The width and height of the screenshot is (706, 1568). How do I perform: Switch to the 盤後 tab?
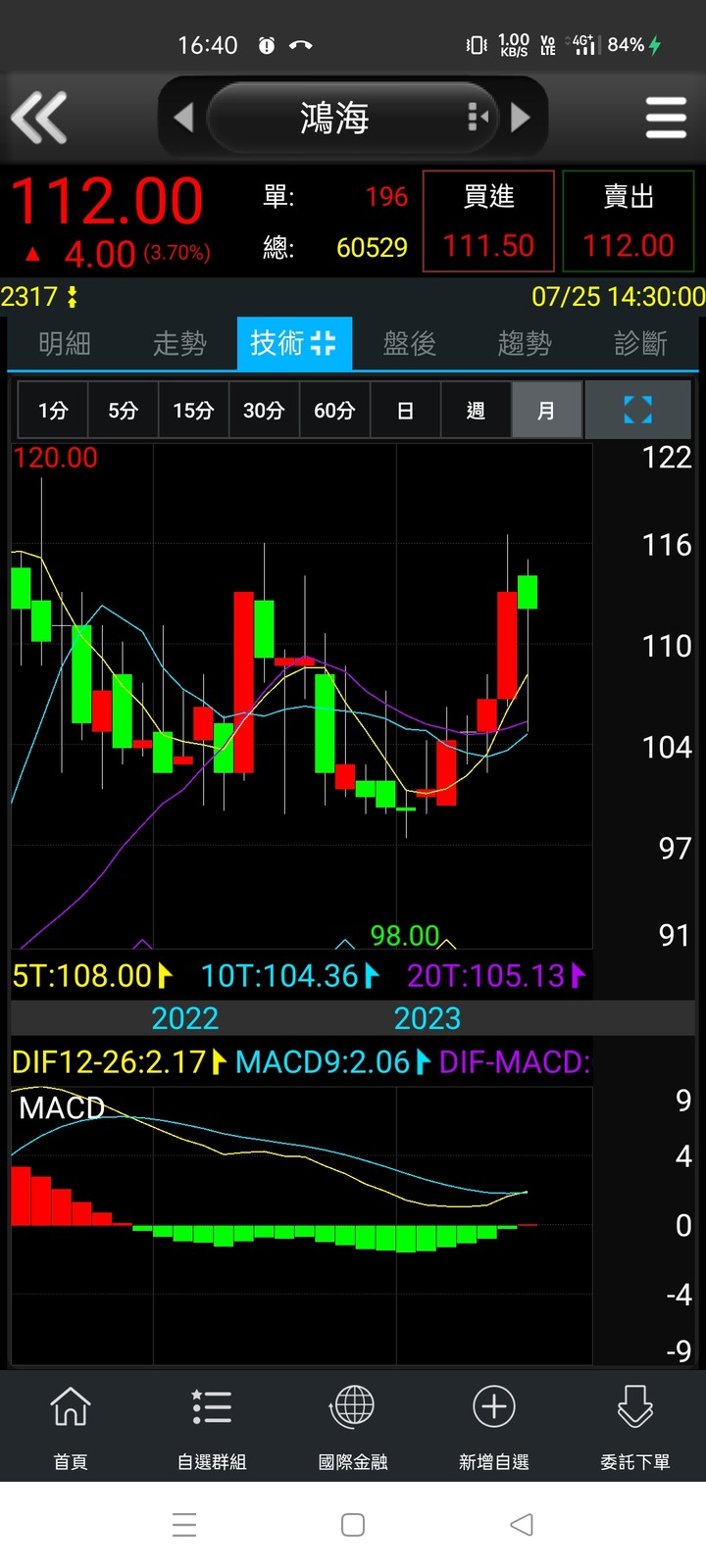pyautogui.click(x=409, y=343)
